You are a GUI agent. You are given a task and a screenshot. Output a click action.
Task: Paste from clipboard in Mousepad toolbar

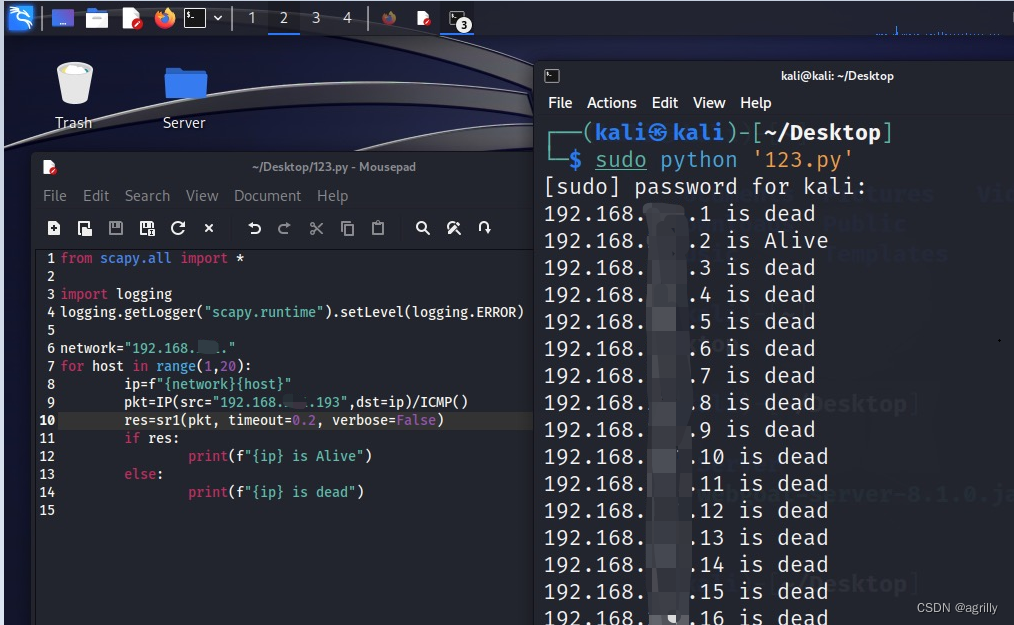point(378,228)
